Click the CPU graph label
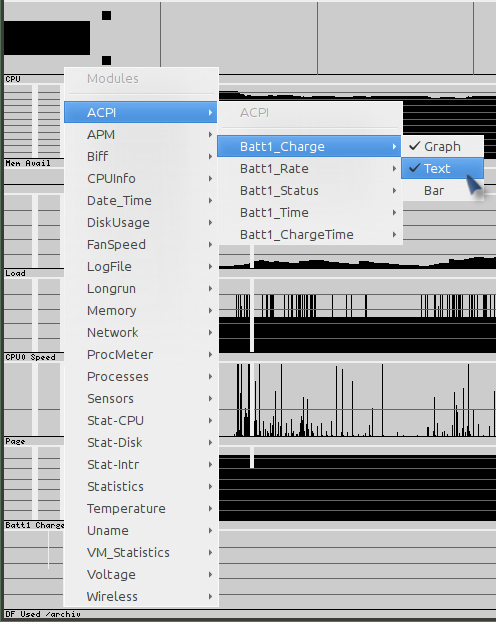The image size is (496, 622). pos(13,79)
